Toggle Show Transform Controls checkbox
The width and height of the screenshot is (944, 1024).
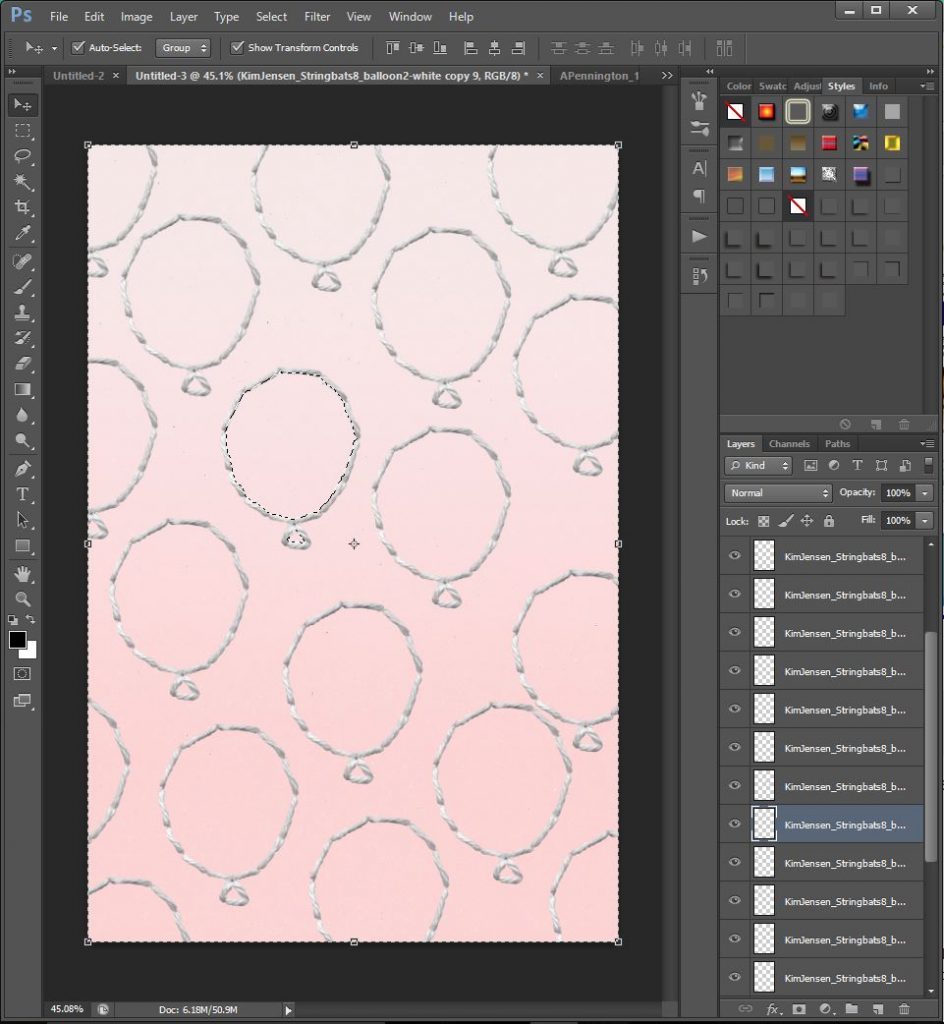pos(238,47)
